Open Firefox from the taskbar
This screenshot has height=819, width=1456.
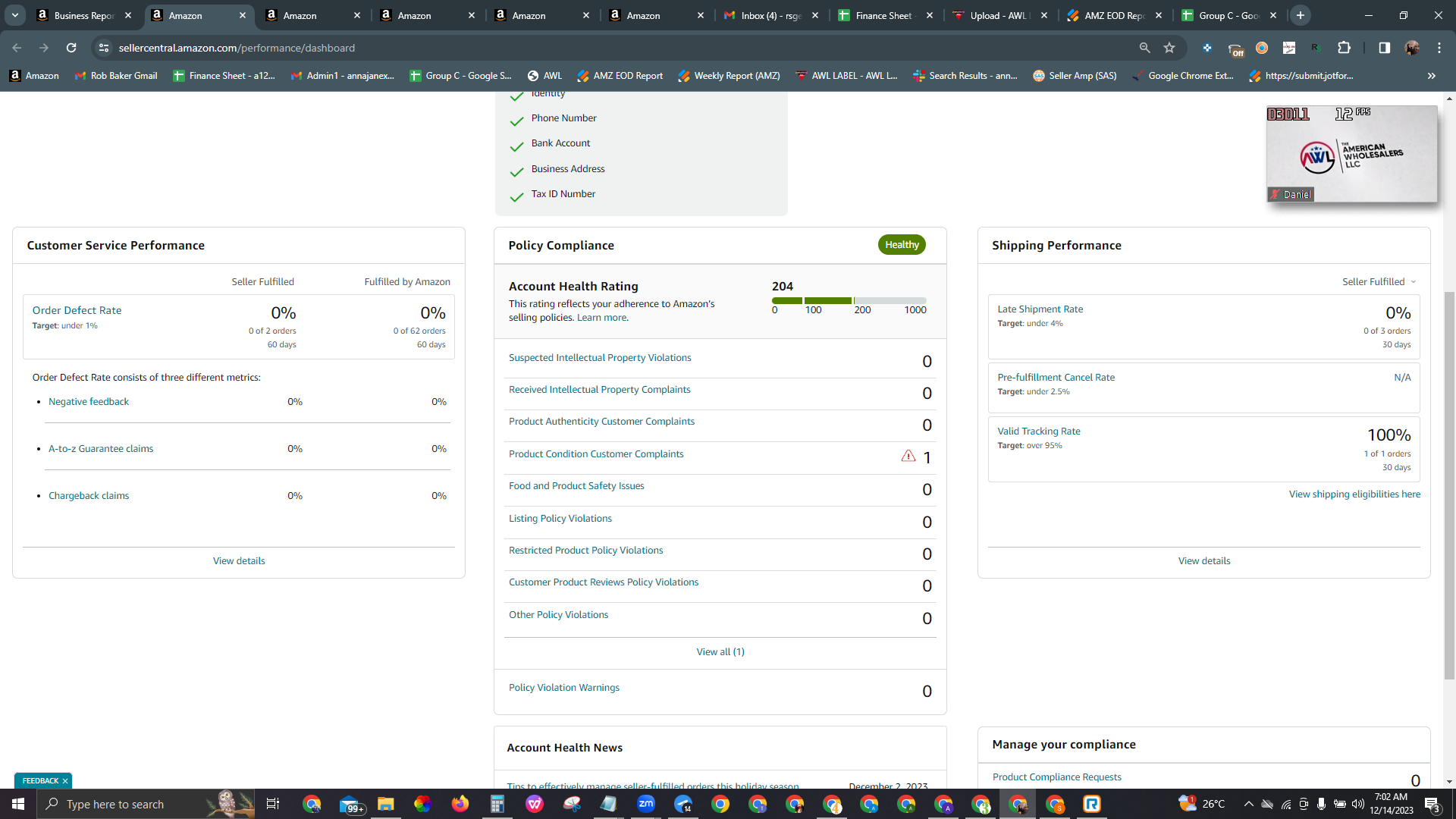tap(460, 804)
